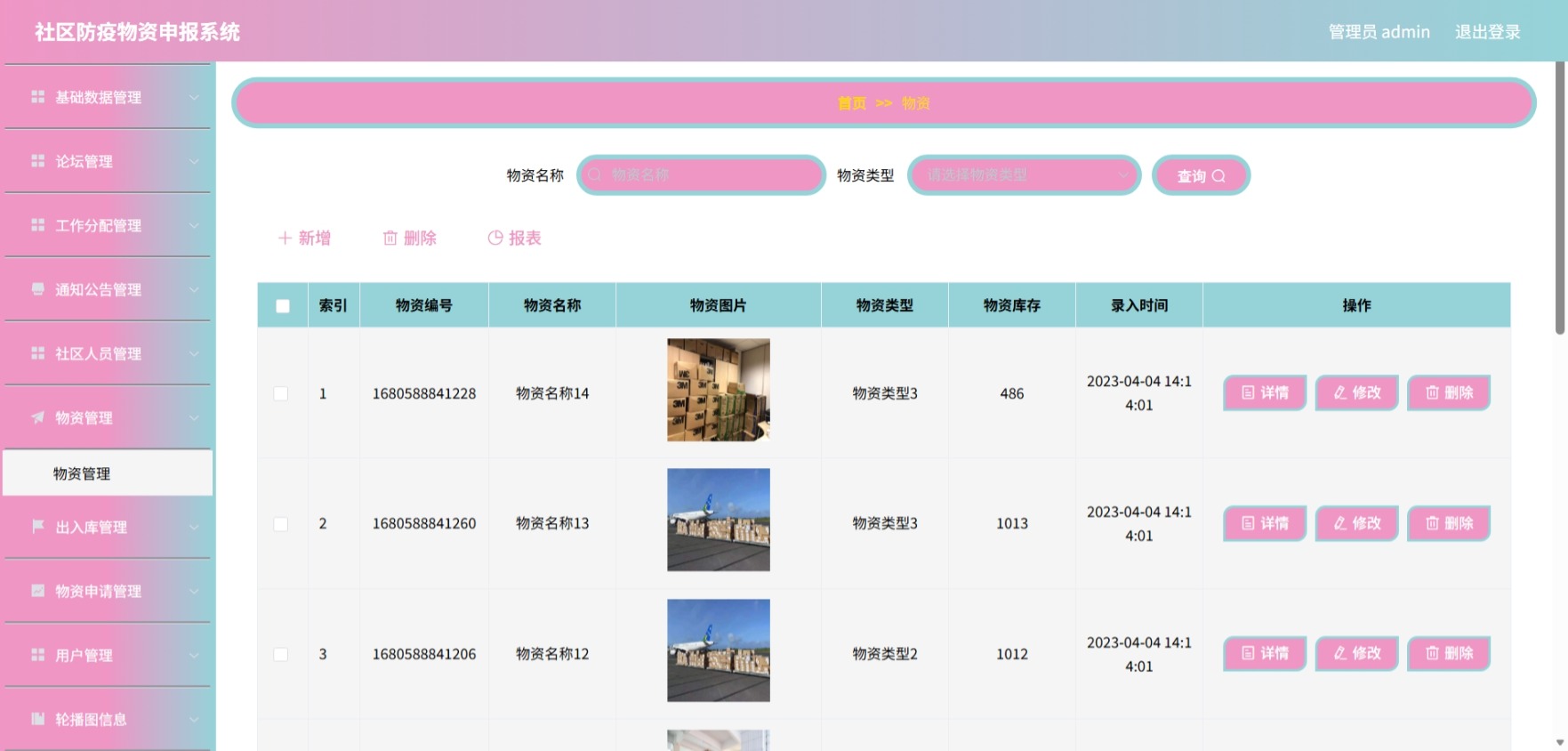Open the 社区人员管理 menu
Image resolution: width=1568 pixels, height=751 pixels.
[x=108, y=353]
